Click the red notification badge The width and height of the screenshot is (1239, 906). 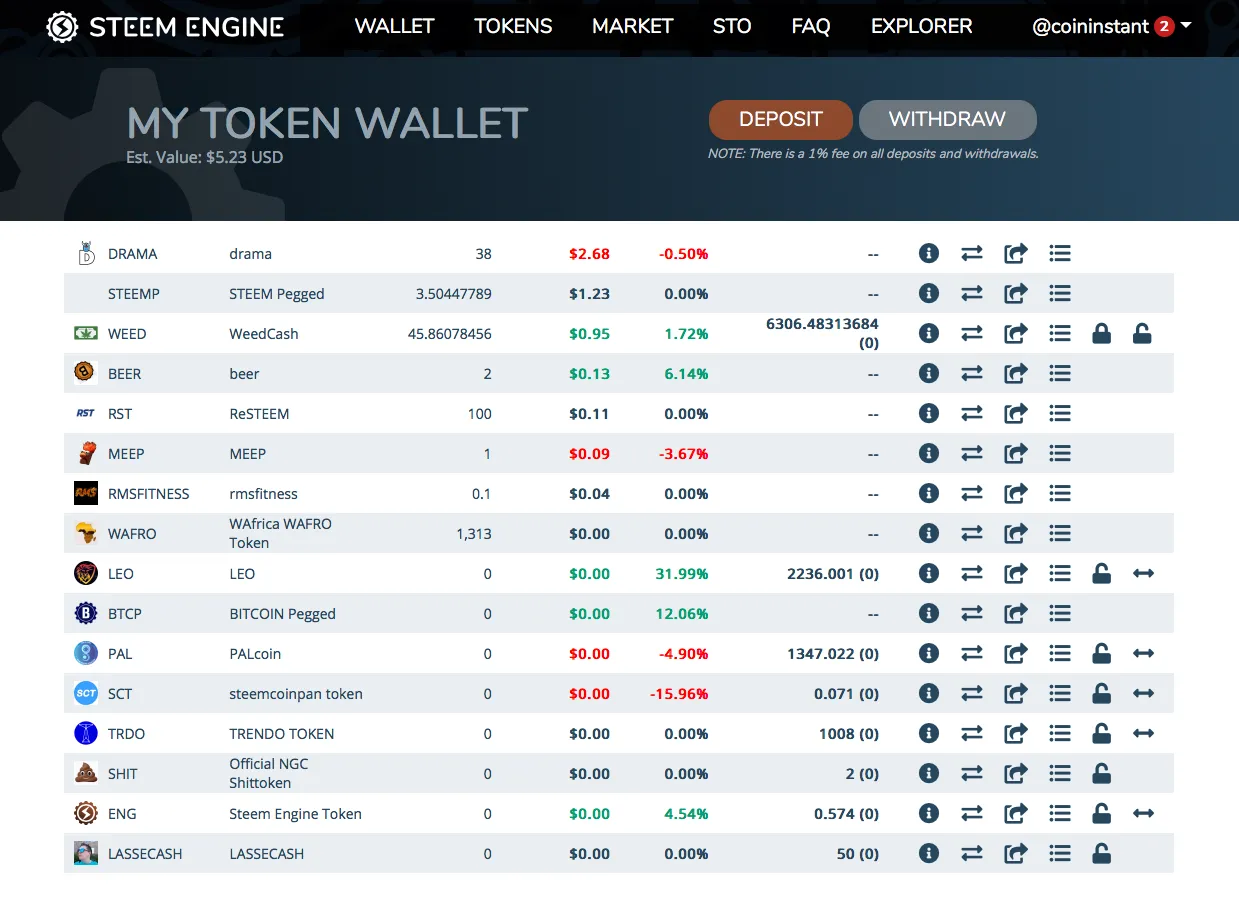[x=1164, y=27]
